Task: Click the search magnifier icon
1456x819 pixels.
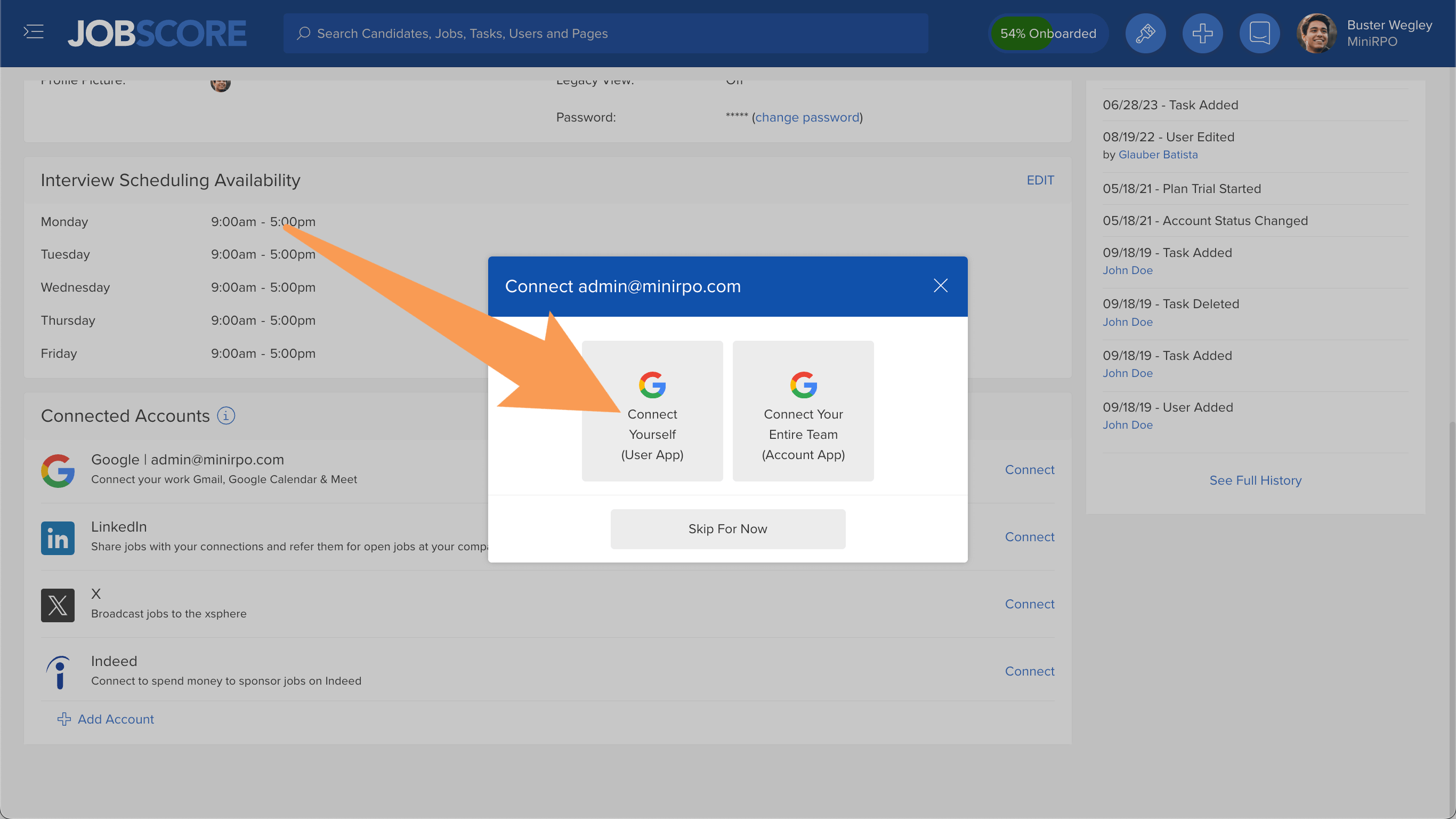Action: point(304,34)
